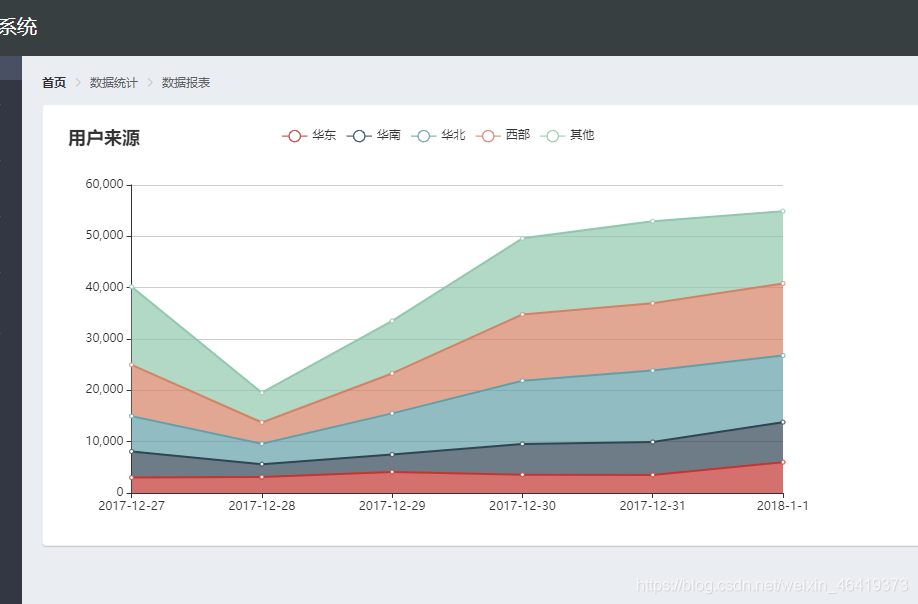Click the breadcrumb chevron after 数据统计
Screen dimensions: 918x604
click(x=150, y=83)
